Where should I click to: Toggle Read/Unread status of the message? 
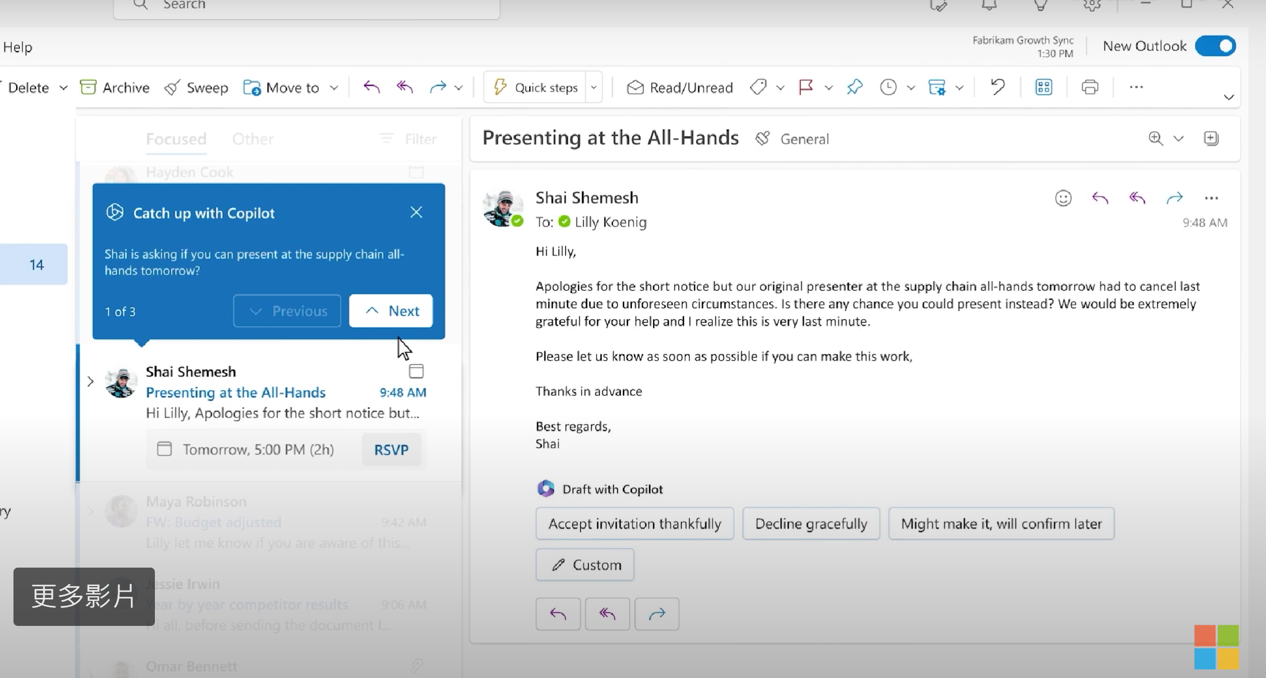pyautogui.click(x=680, y=87)
